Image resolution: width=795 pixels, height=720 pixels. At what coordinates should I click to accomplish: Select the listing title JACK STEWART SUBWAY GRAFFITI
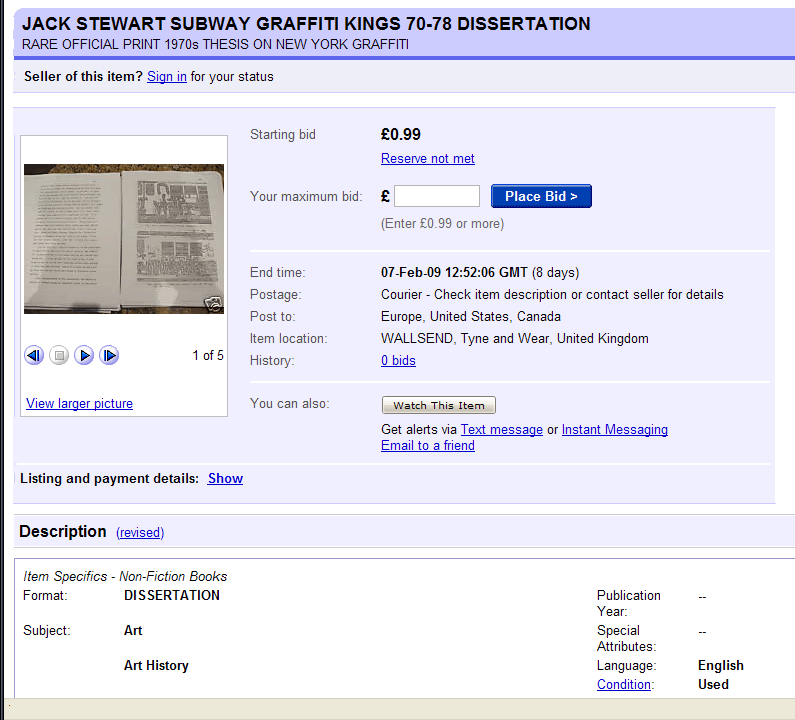[306, 24]
